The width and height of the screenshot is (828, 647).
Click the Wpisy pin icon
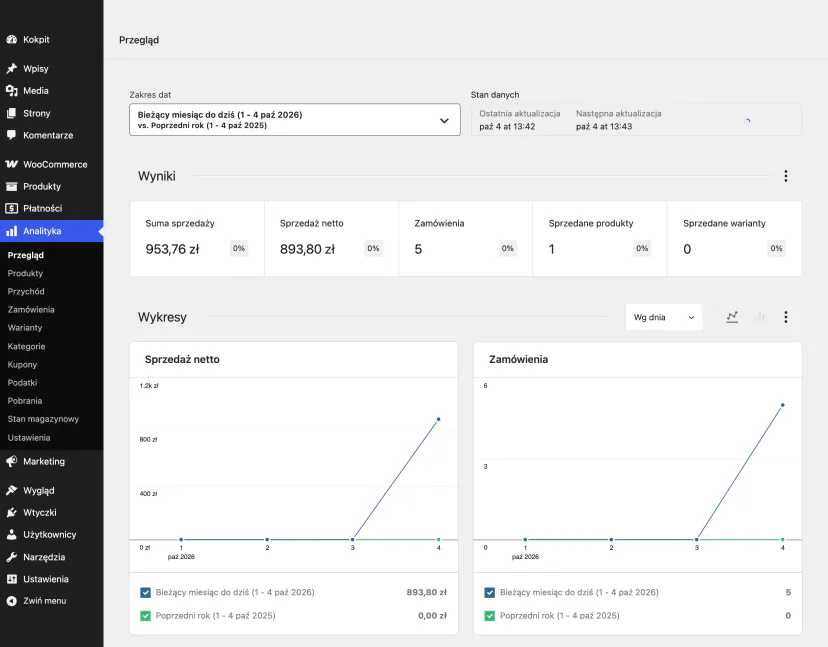click(x=12, y=69)
